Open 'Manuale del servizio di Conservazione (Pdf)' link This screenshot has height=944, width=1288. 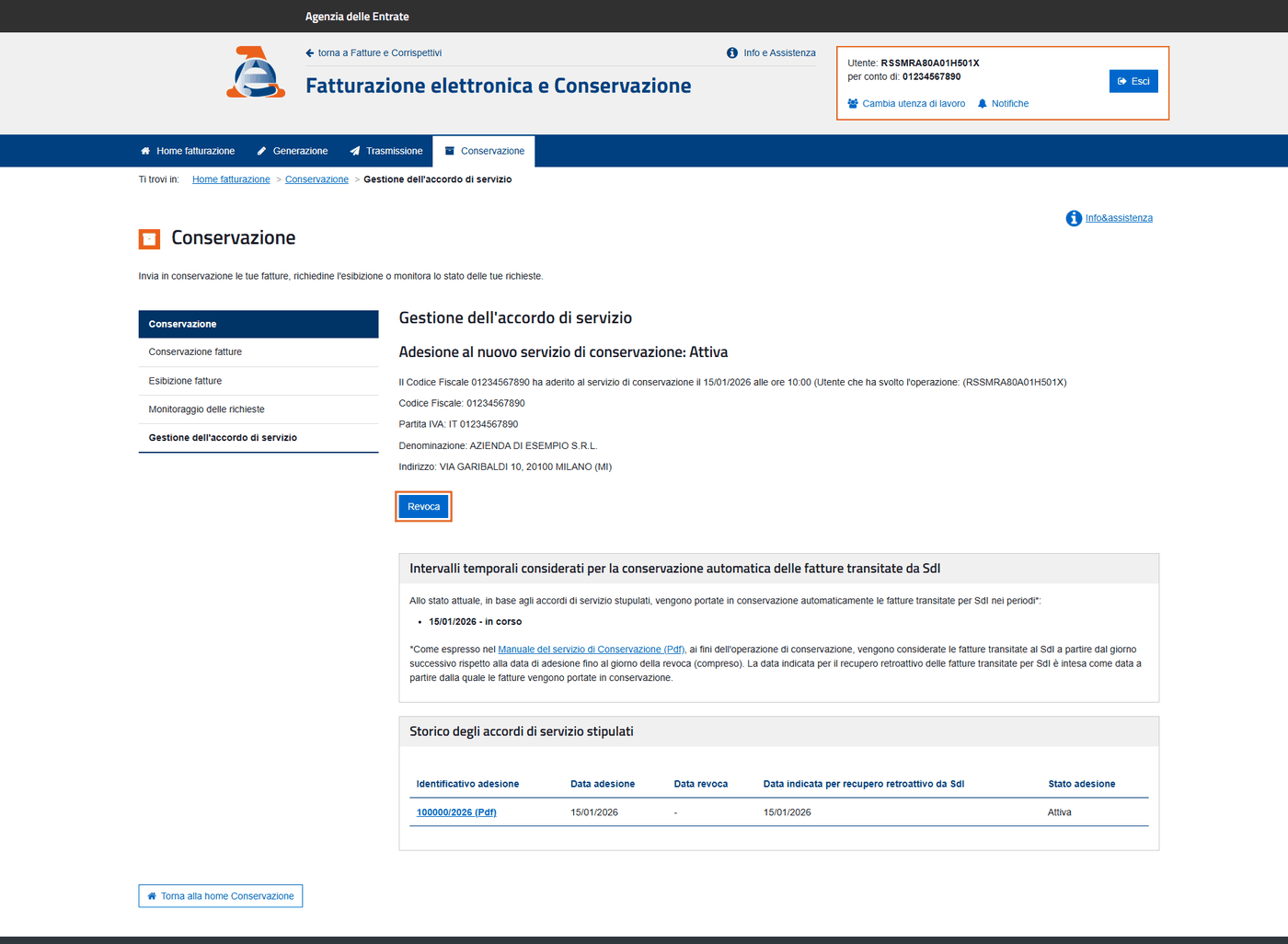pyautogui.click(x=592, y=650)
